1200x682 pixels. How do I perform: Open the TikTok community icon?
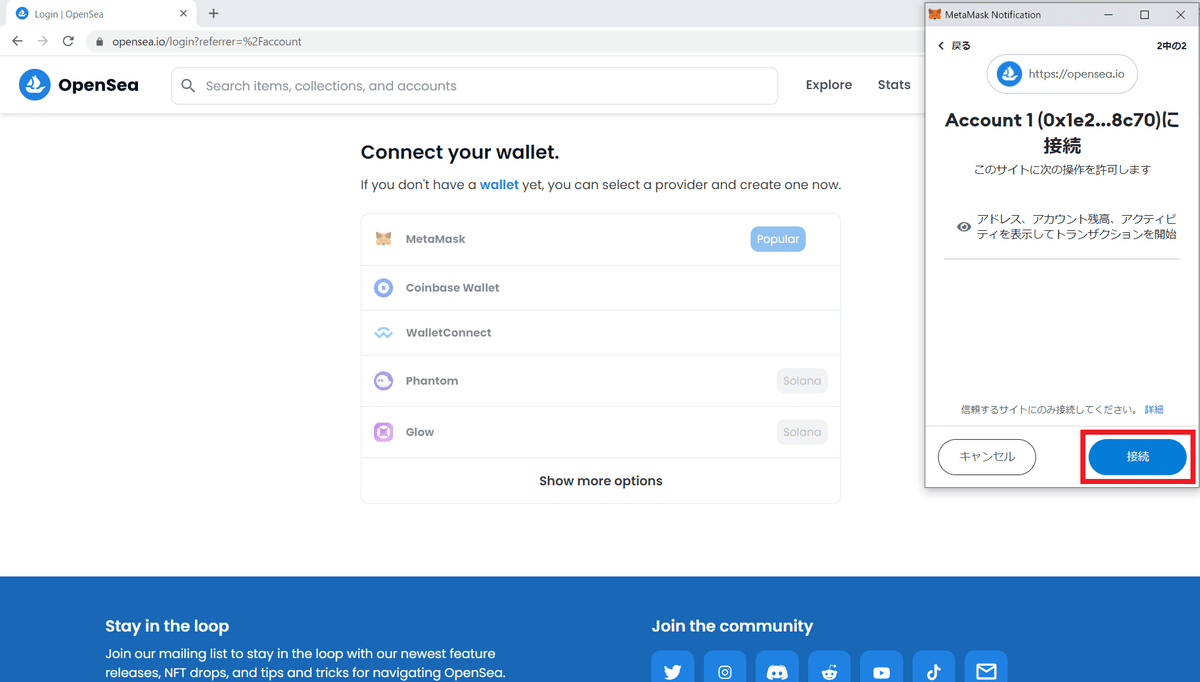(934, 671)
